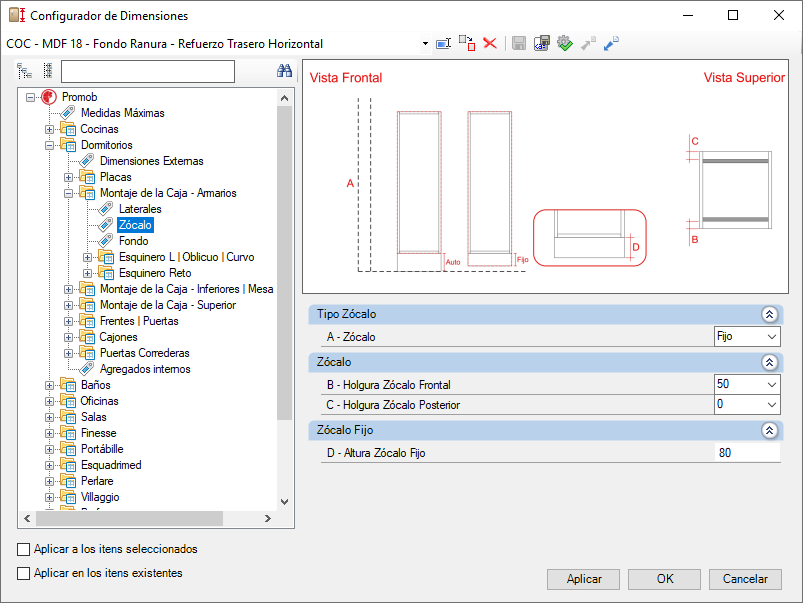Click the rename configuration icon in toolbar

tap(443, 44)
